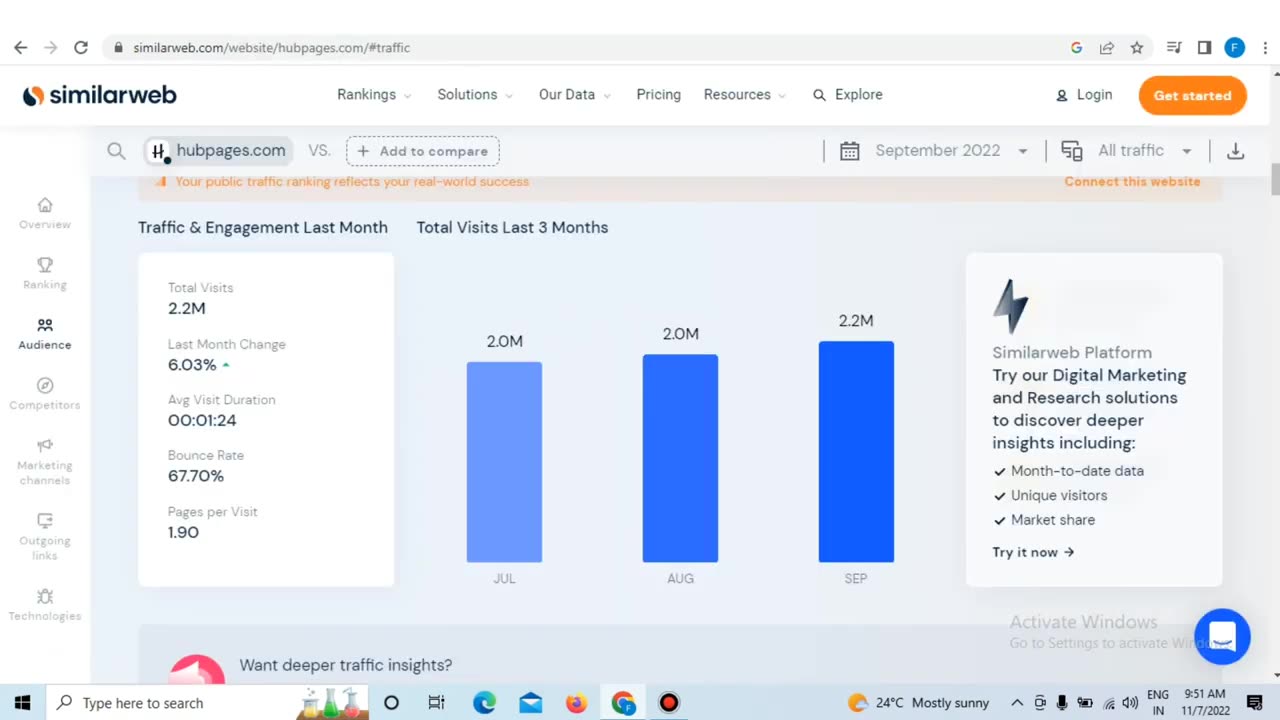Open Firefox from the taskbar
This screenshot has width=1280, height=720.
point(576,703)
